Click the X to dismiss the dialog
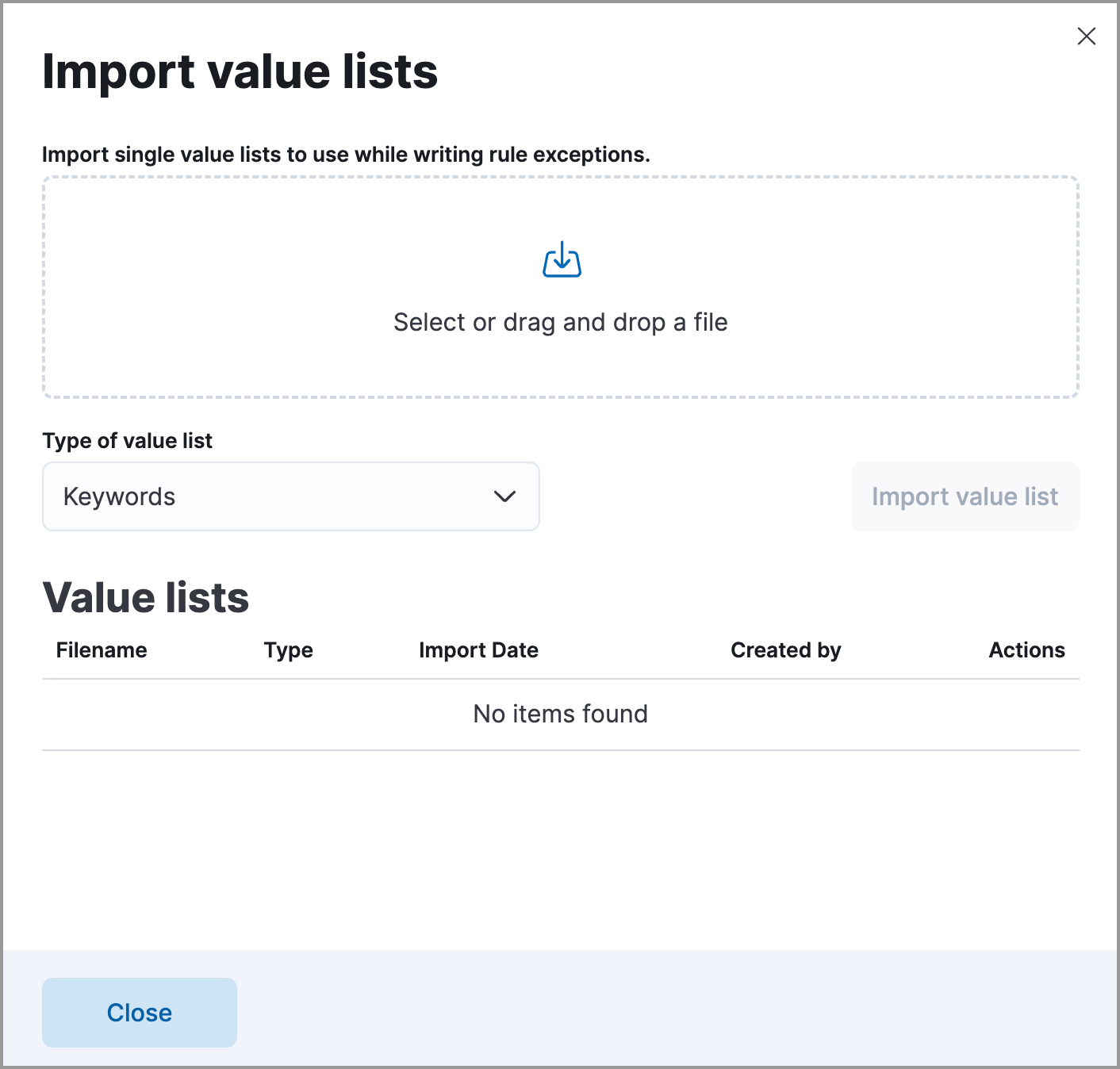 [1086, 36]
